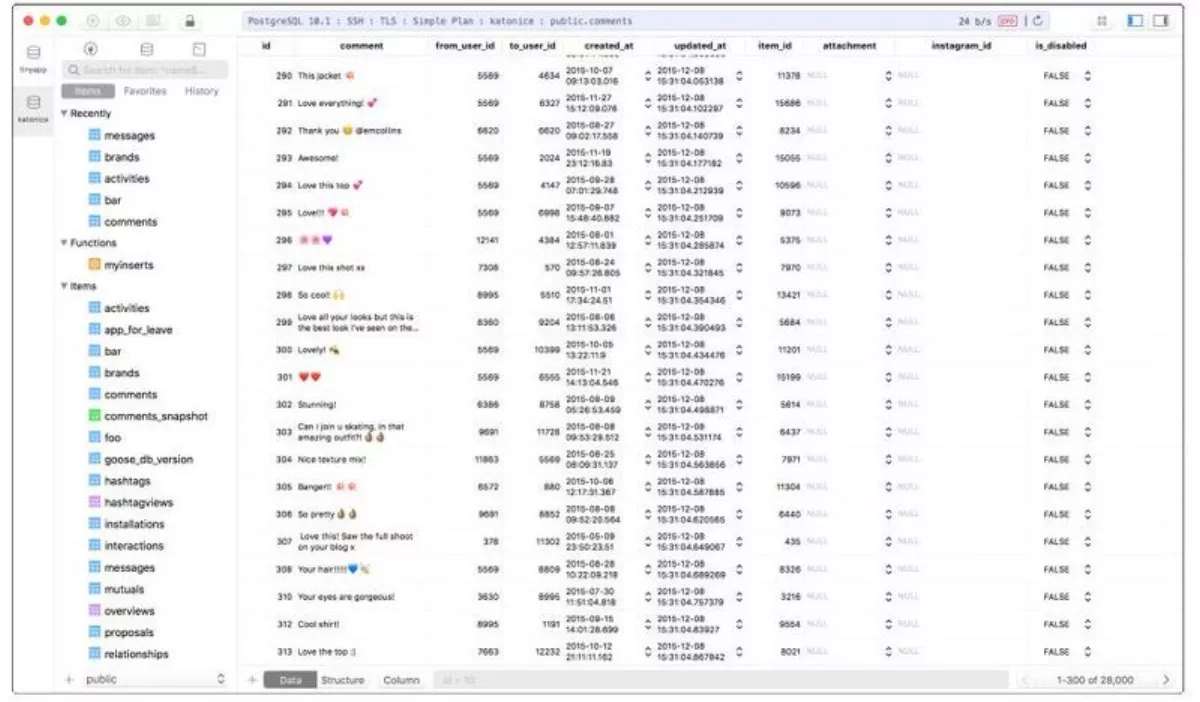Image resolution: width=1200 pixels, height=702 pixels.
Task: Open is_disabled FALSE selector for row 300
Action: [1088, 350]
